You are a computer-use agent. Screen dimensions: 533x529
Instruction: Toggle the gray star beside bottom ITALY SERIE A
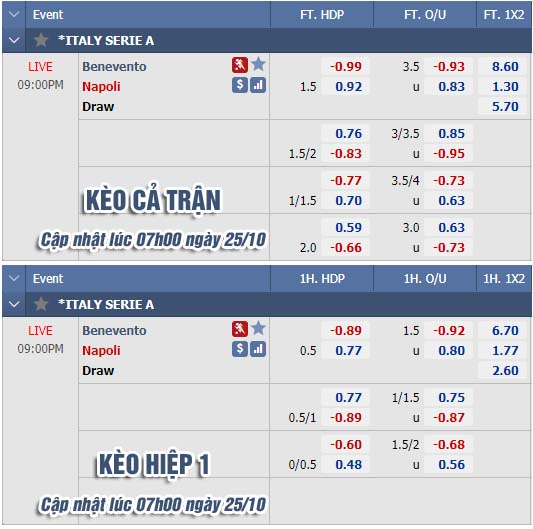41,304
